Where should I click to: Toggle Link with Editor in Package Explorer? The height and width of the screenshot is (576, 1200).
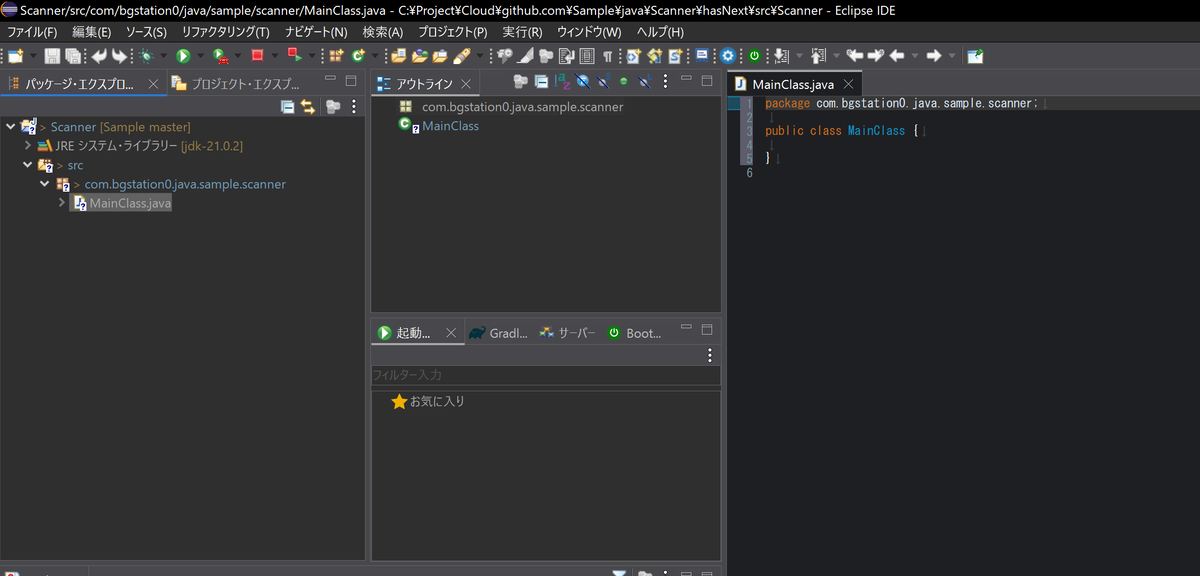(x=308, y=106)
